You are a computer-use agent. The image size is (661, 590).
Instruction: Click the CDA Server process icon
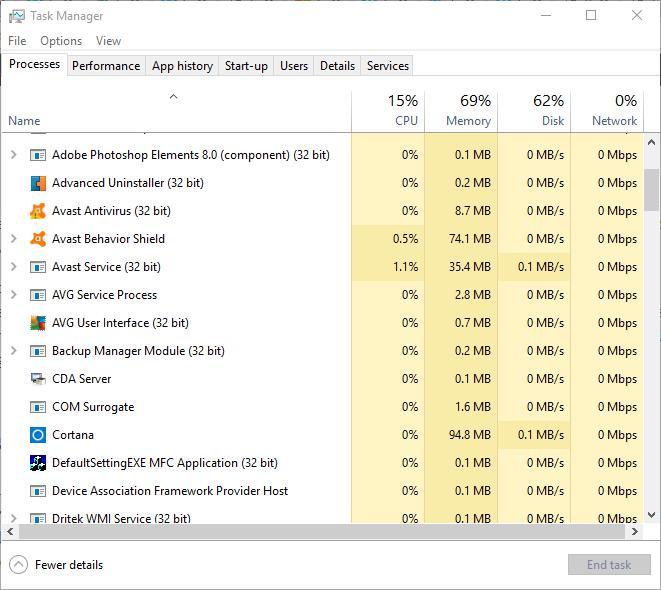click(38, 379)
